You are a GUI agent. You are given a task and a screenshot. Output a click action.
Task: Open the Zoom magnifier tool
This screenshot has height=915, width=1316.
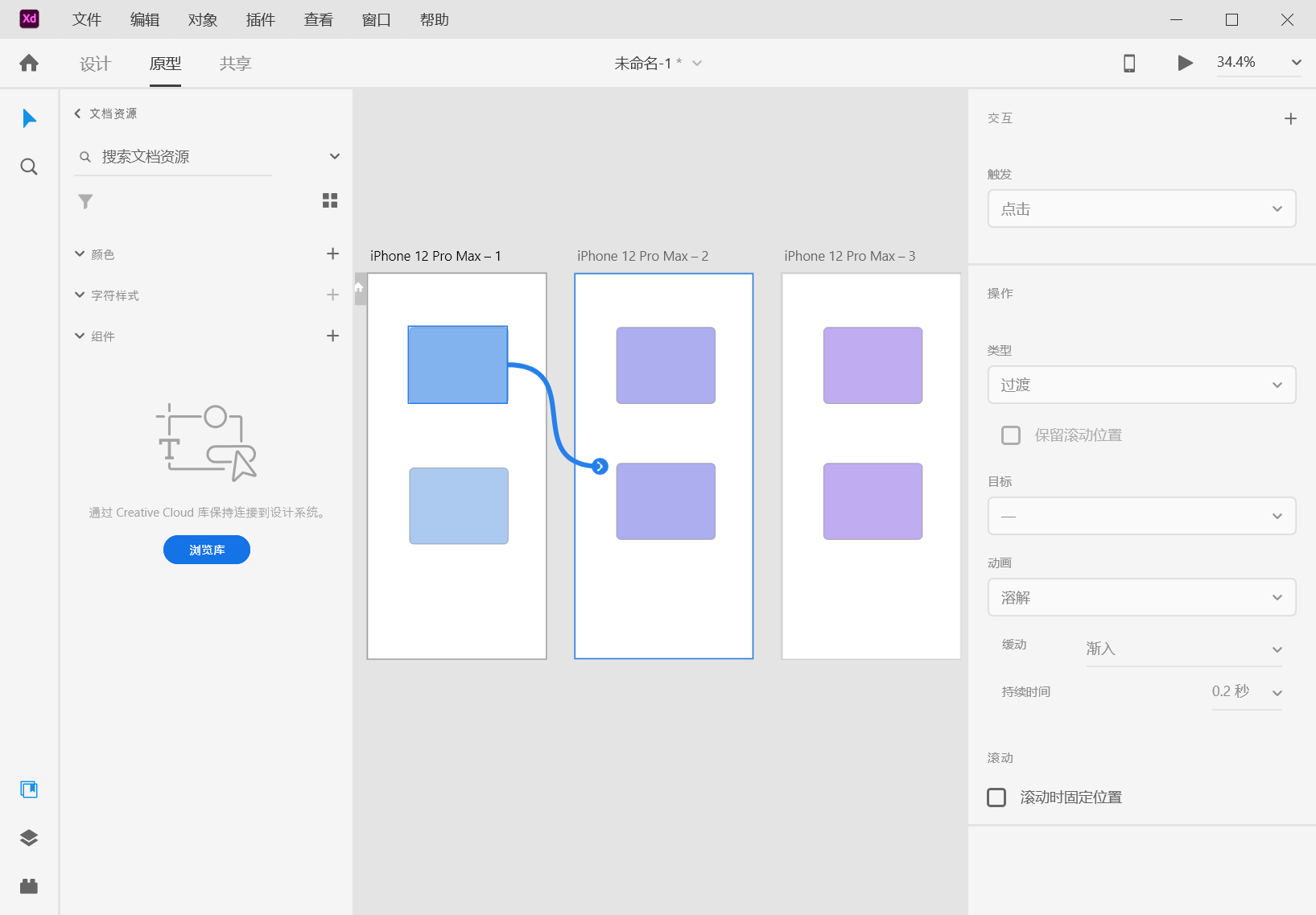click(x=29, y=167)
